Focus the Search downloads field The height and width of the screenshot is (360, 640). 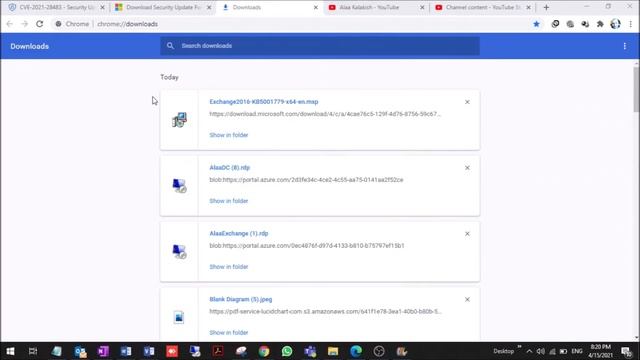[x=320, y=46]
